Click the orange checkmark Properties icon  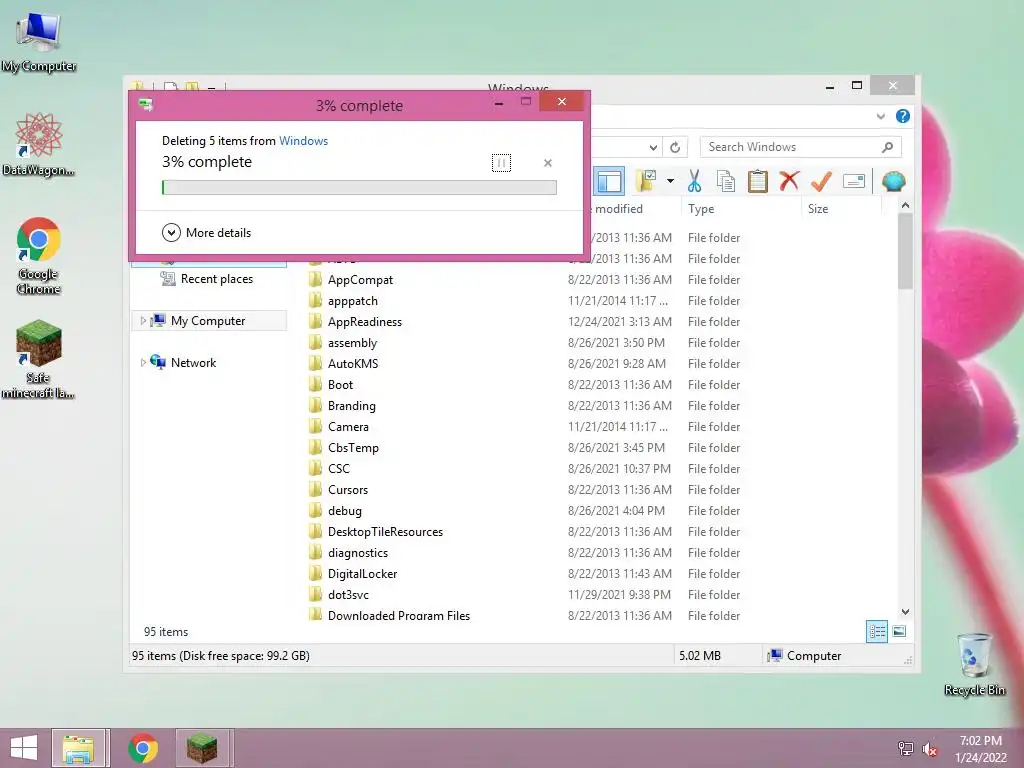point(821,181)
